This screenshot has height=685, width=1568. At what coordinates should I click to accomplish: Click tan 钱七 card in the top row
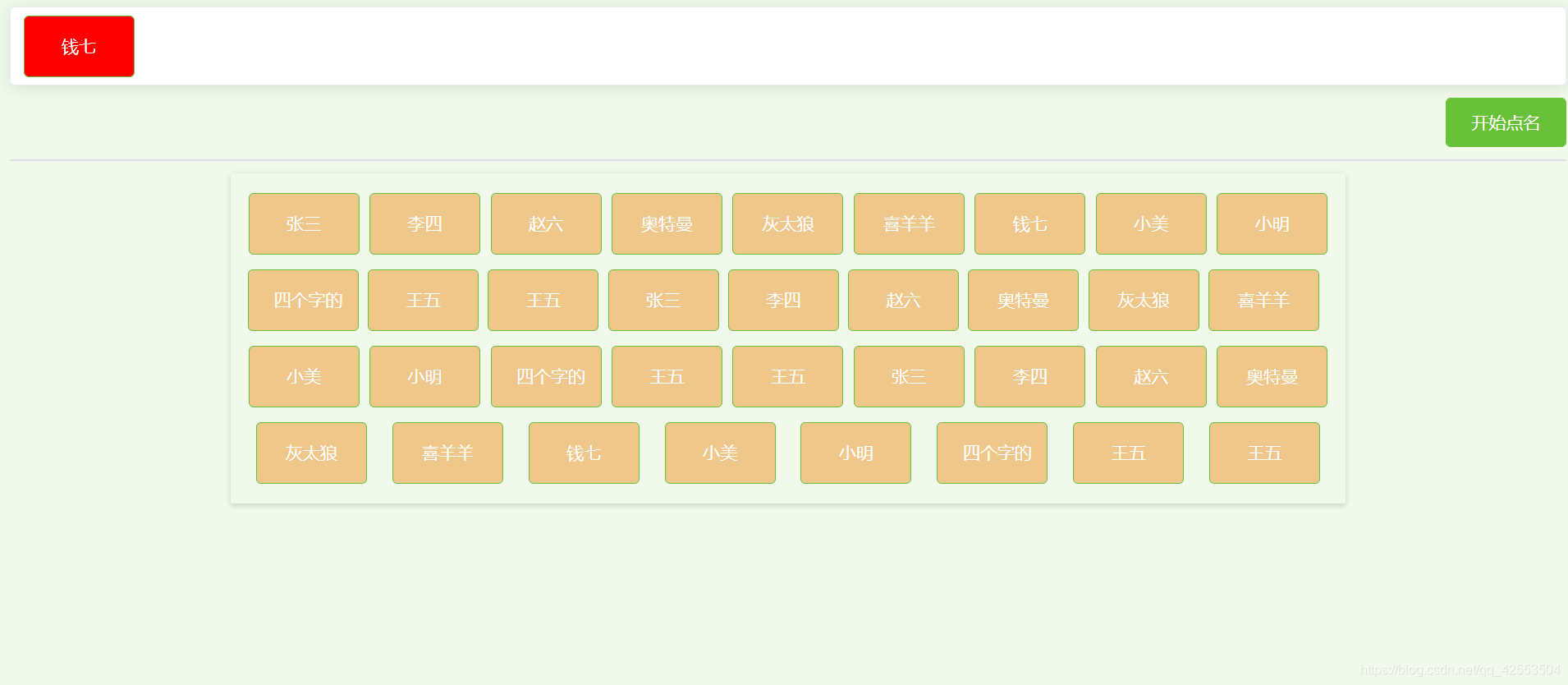1029,223
